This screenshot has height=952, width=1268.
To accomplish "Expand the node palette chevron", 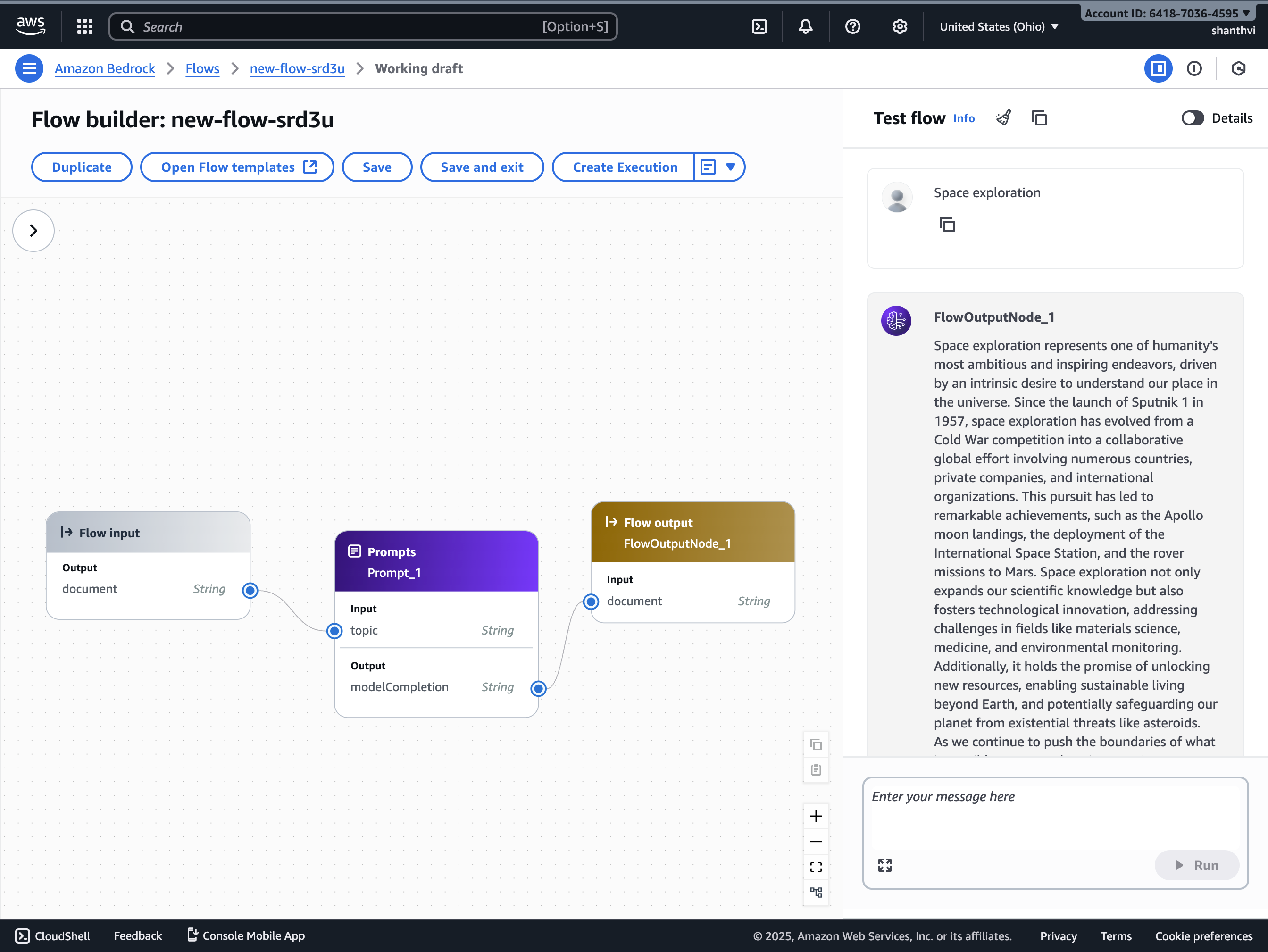I will [33, 231].
